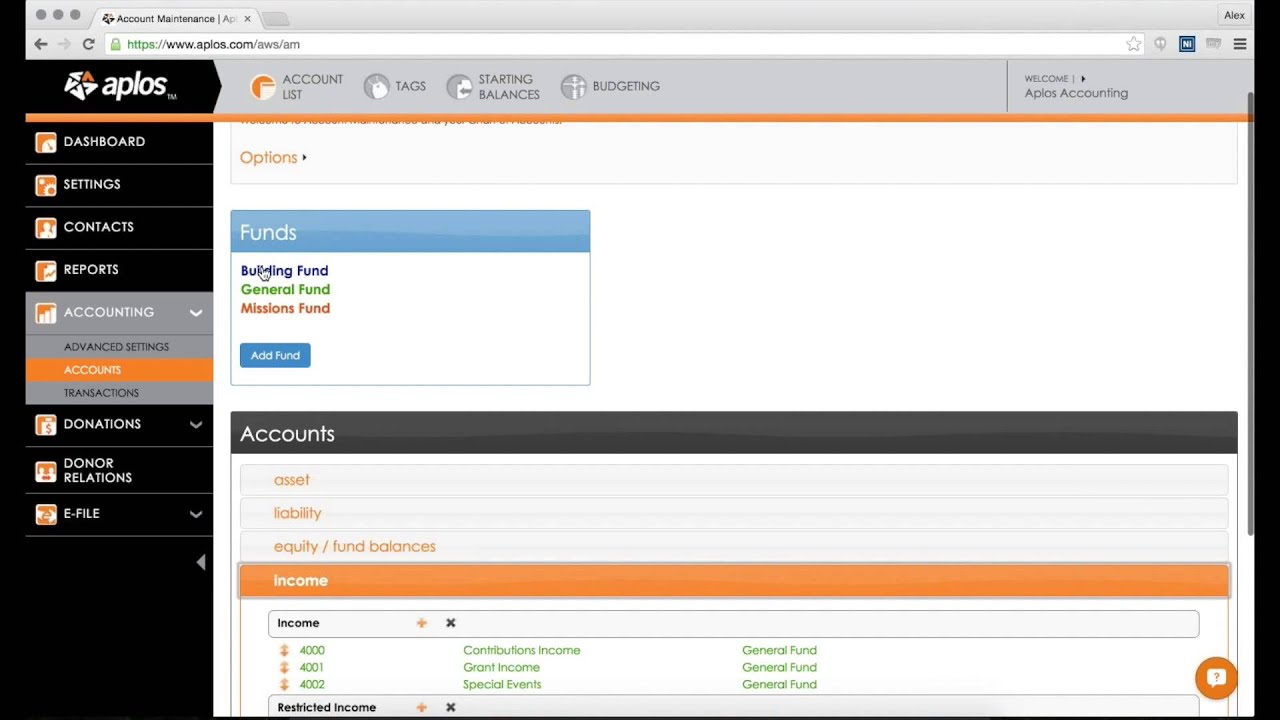Delete Income group with X icon
The width and height of the screenshot is (1280, 720).
click(451, 623)
